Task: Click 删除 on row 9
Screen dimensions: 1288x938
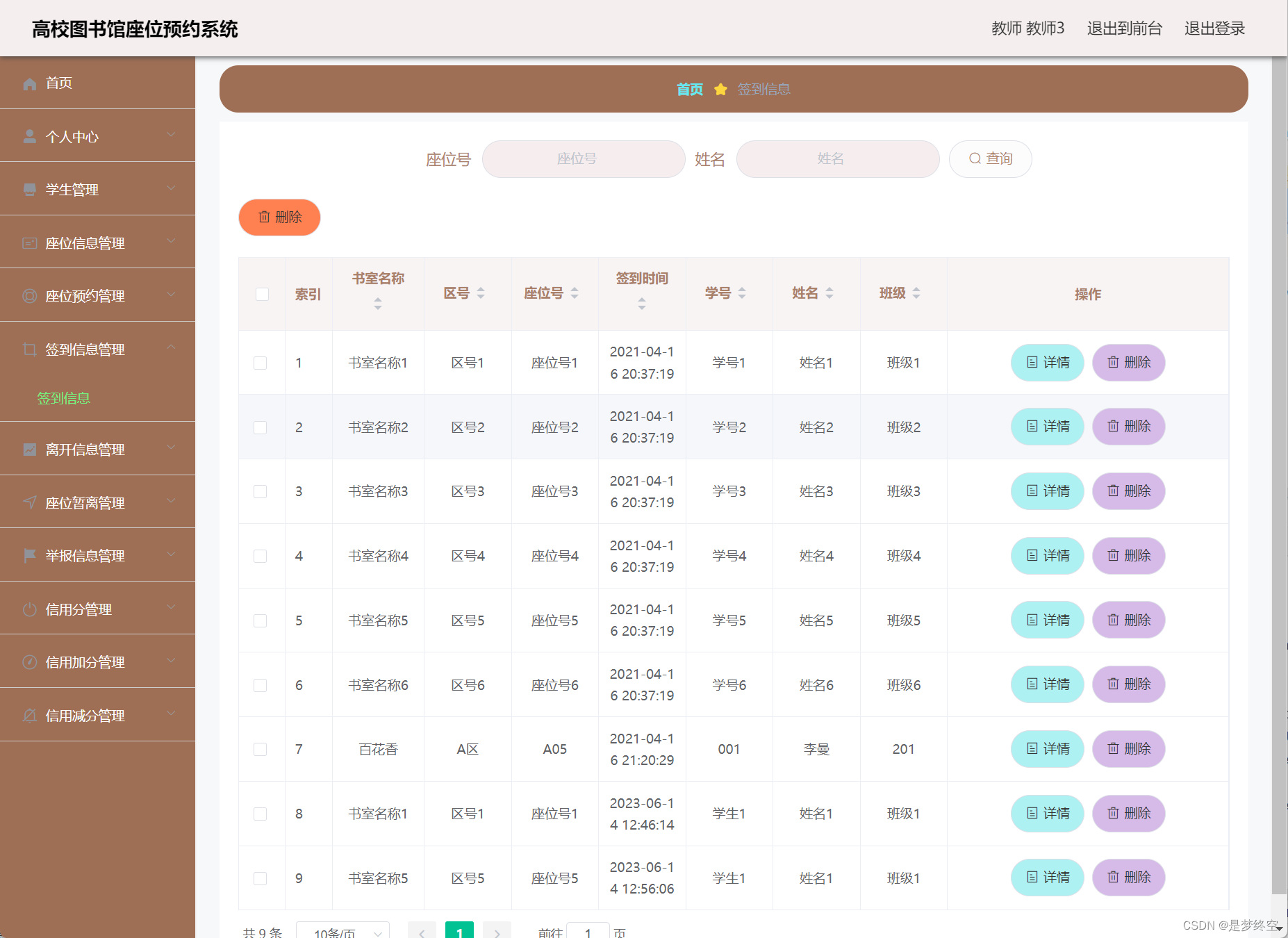Action: (1128, 878)
